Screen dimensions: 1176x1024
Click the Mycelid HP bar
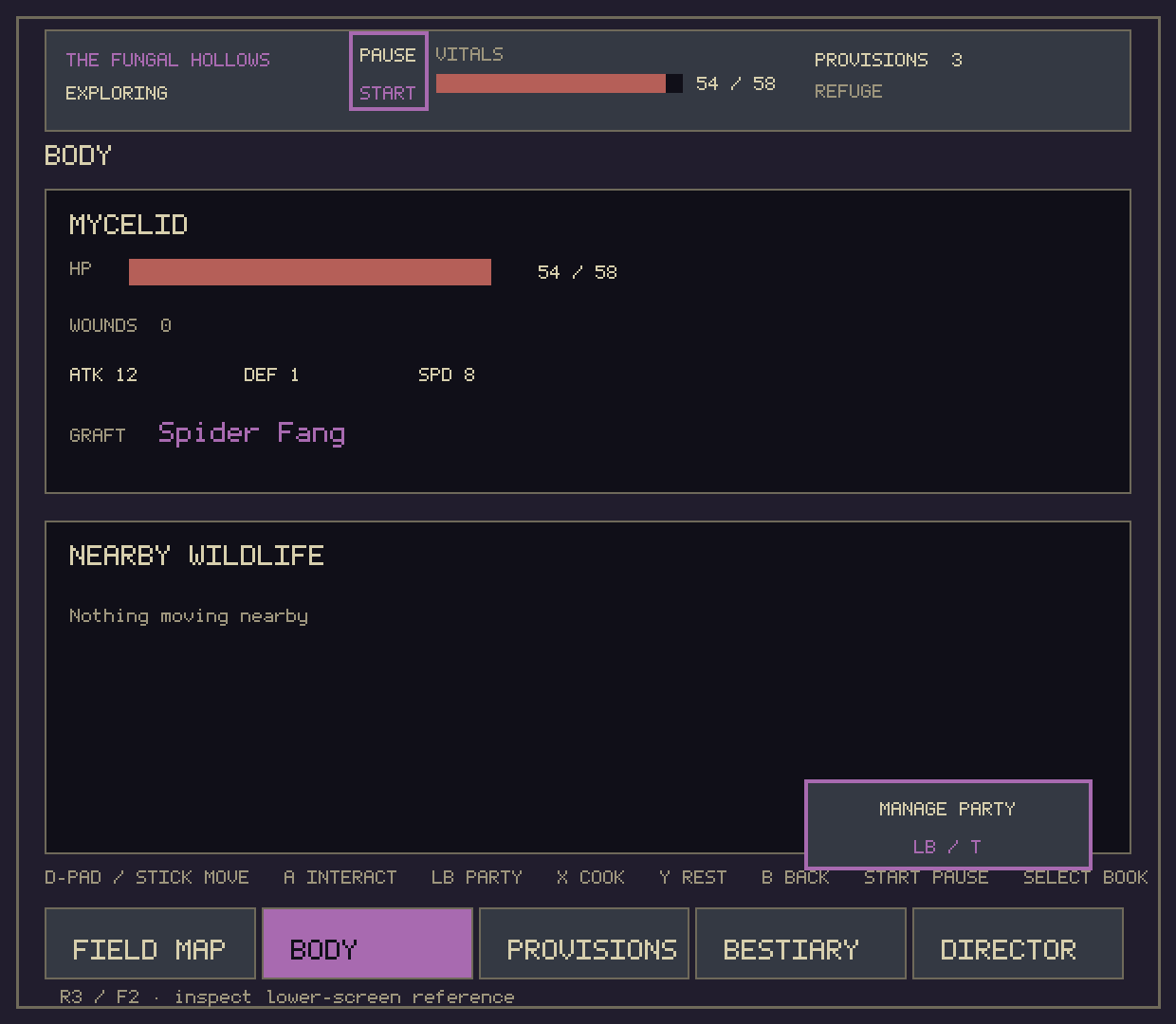click(310, 272)
